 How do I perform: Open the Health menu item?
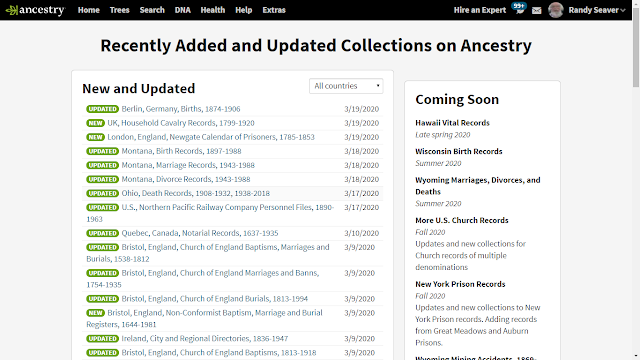213,10
